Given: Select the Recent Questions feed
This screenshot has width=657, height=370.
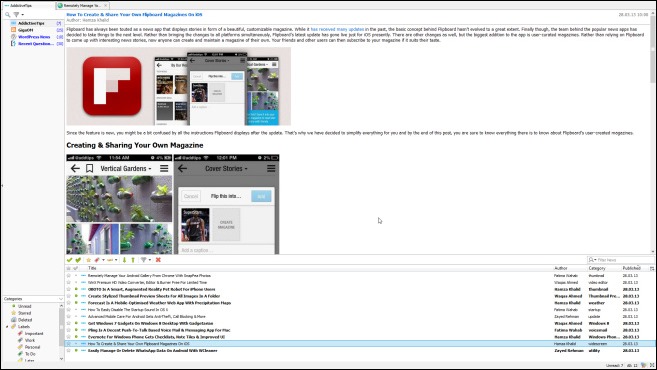Looking at the screenshot, I should 35,44.
